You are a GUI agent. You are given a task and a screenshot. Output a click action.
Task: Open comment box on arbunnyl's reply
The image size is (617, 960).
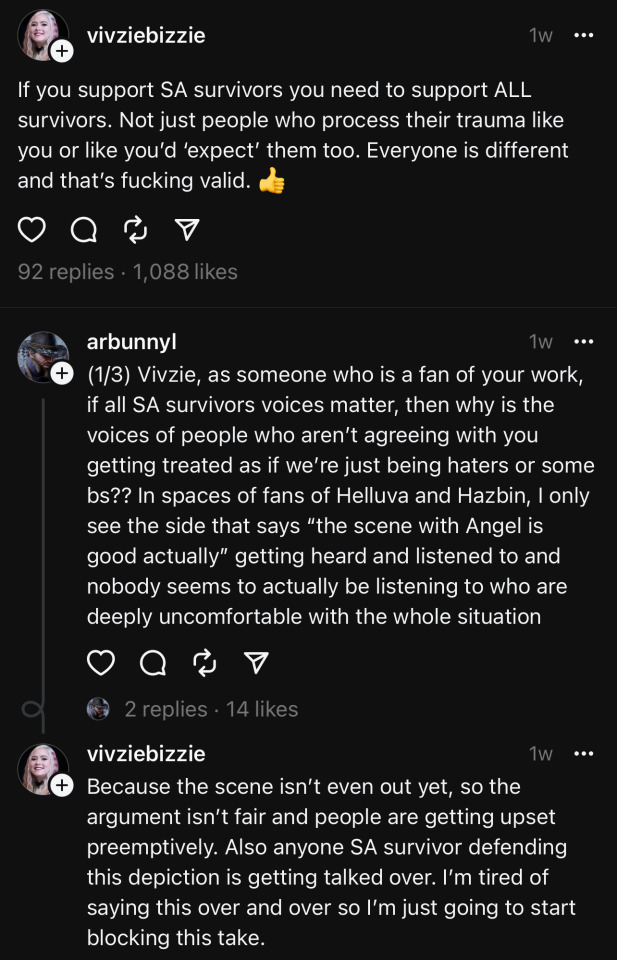click(x=153, y=662)
